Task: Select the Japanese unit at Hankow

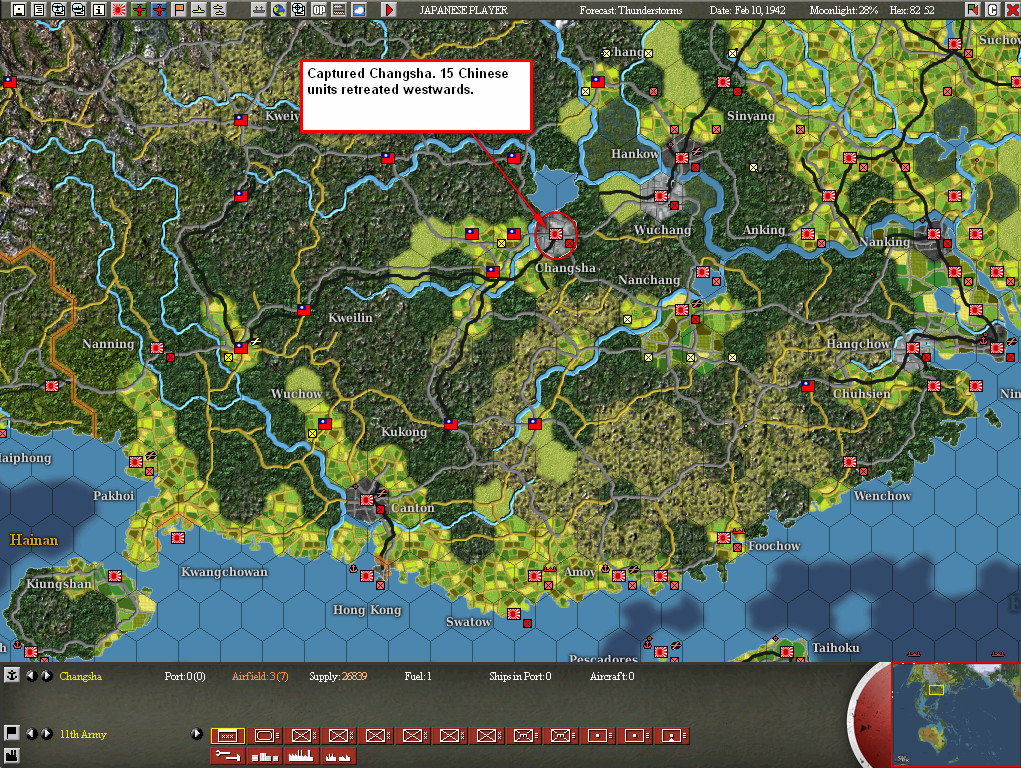Action: coord(682,158)
